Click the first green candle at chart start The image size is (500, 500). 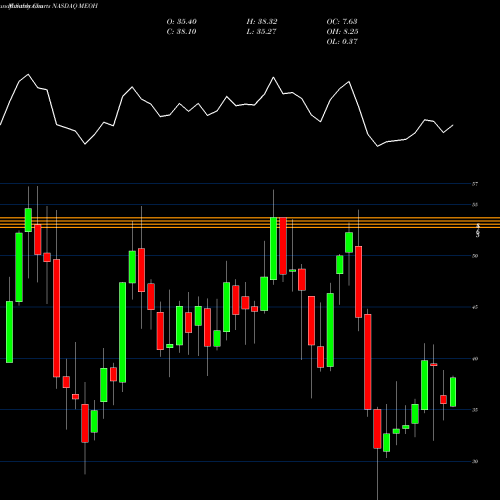point(10,332)
